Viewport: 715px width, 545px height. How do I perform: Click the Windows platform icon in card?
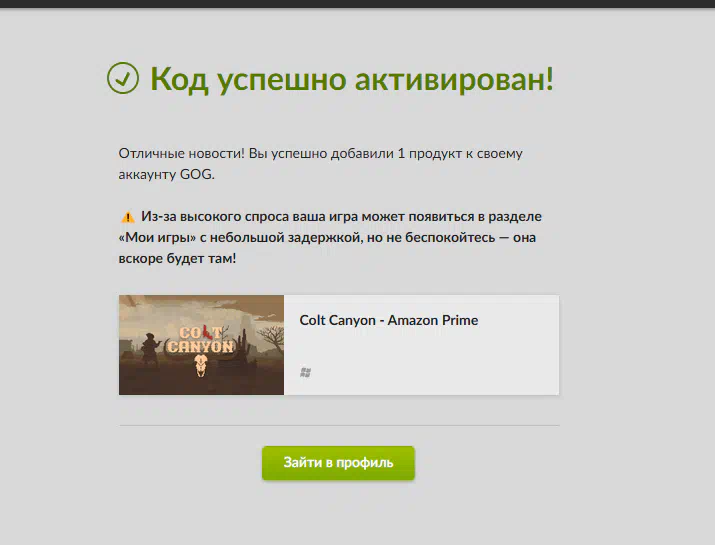coord(306,373)
